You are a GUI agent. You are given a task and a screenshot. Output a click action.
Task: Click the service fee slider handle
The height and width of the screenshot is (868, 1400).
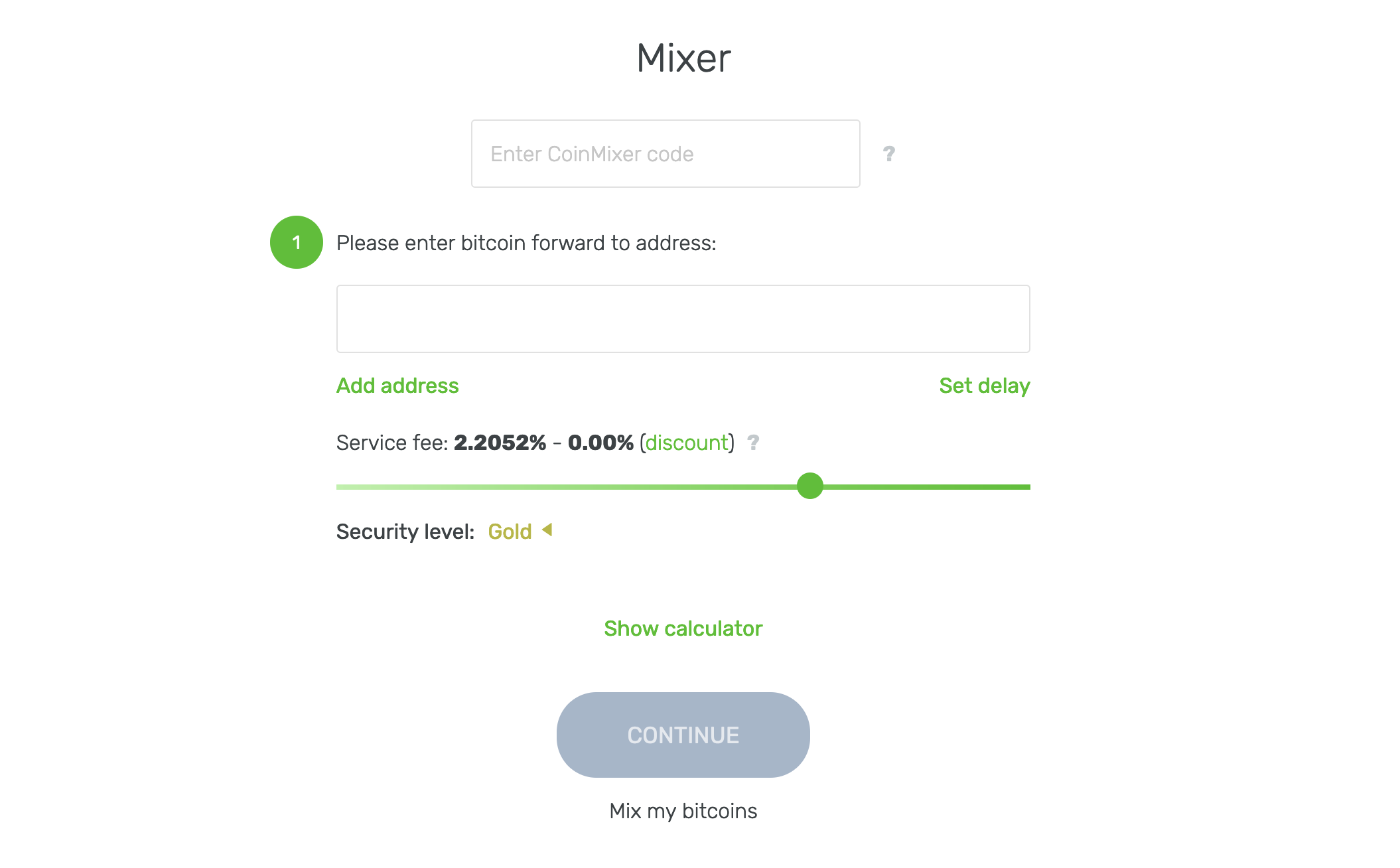coord(809,486)
